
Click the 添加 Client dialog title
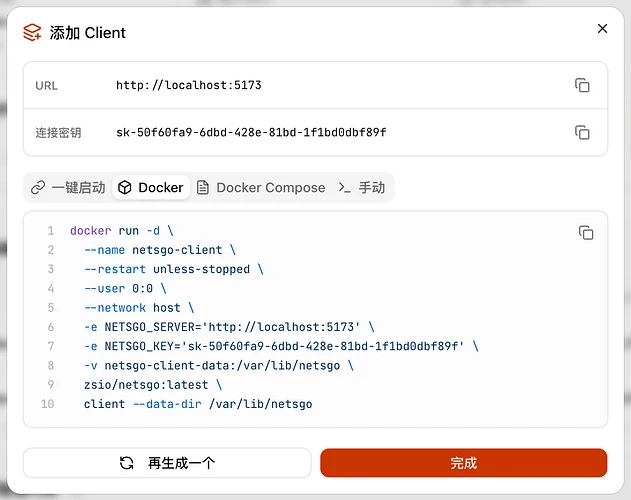[88, 33]
